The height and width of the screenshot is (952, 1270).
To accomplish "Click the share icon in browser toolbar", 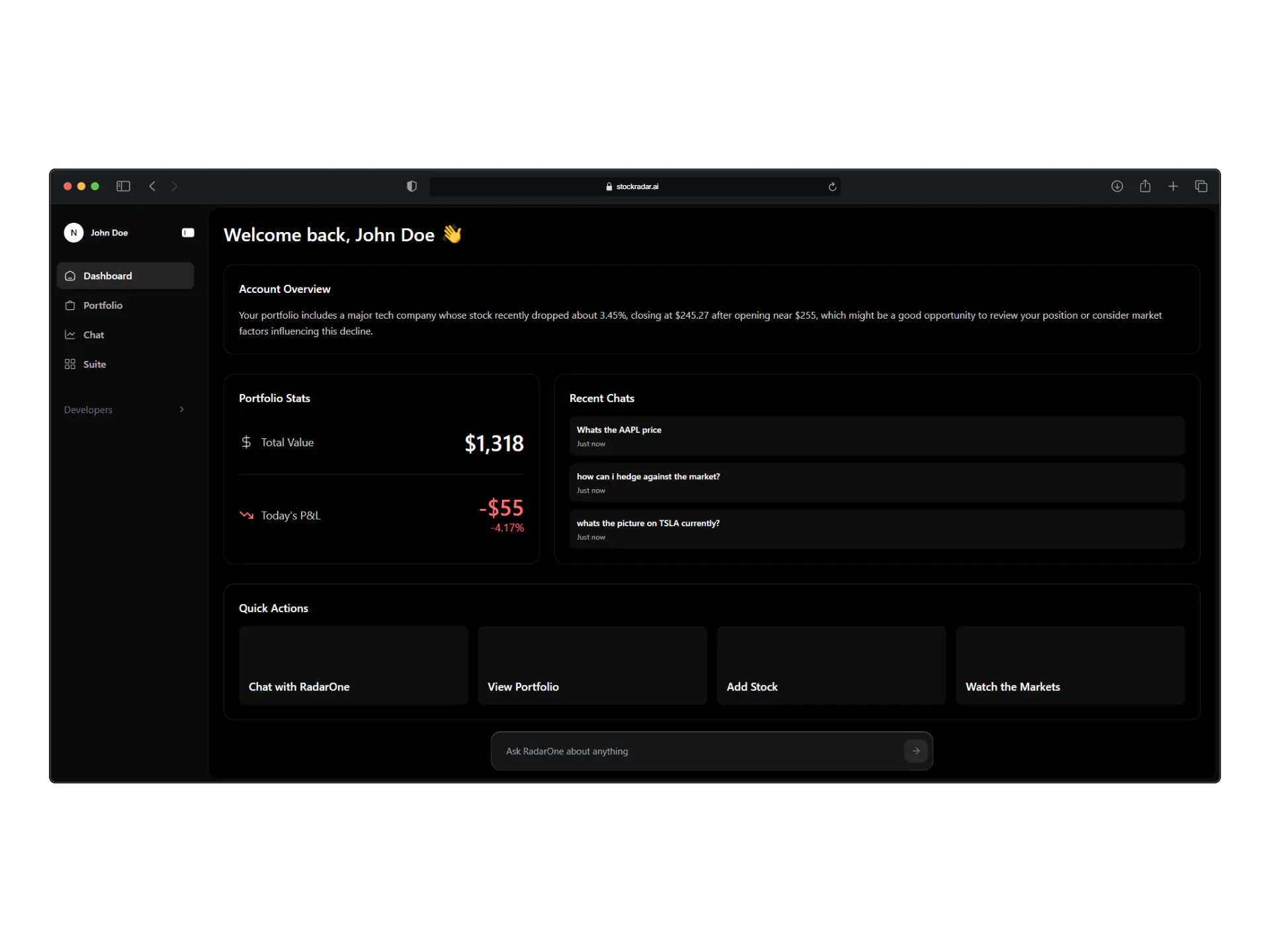I will (x=1145, y=186).
